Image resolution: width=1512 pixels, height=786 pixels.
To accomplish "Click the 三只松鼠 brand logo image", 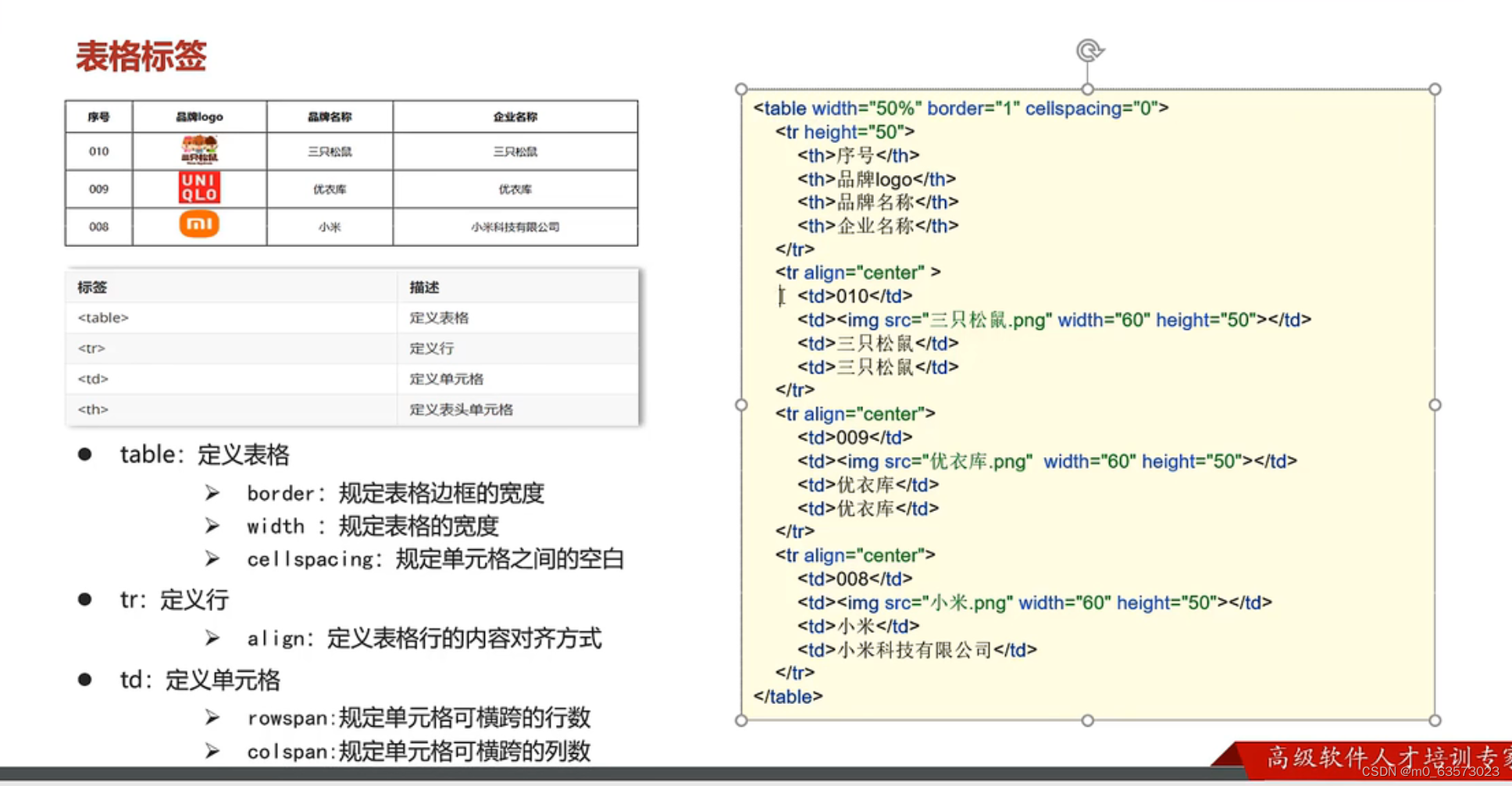I will (x=198, y=151).
